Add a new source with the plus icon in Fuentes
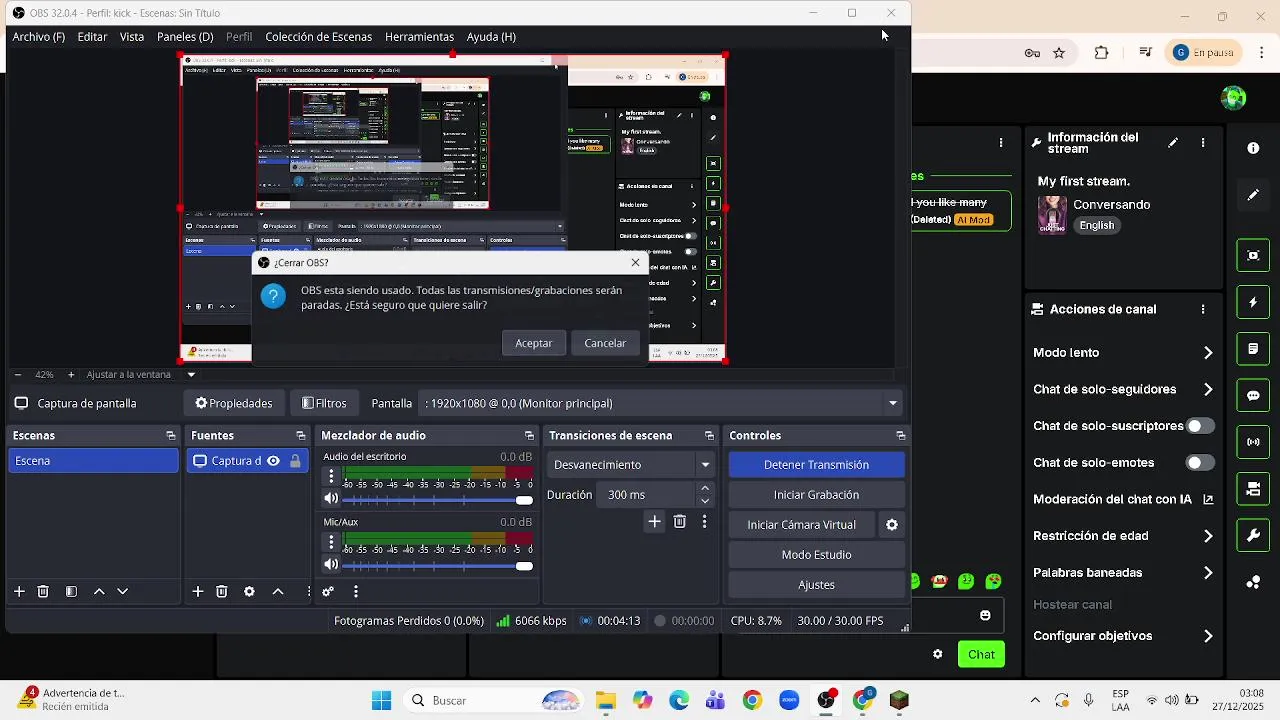Image resolution: width=1280 pixels, height=720 pixels. (198, 592)
